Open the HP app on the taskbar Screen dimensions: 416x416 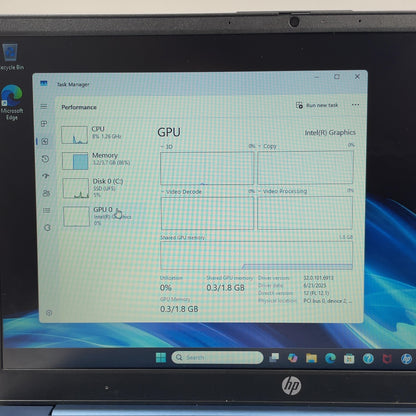tap(406, 359)
